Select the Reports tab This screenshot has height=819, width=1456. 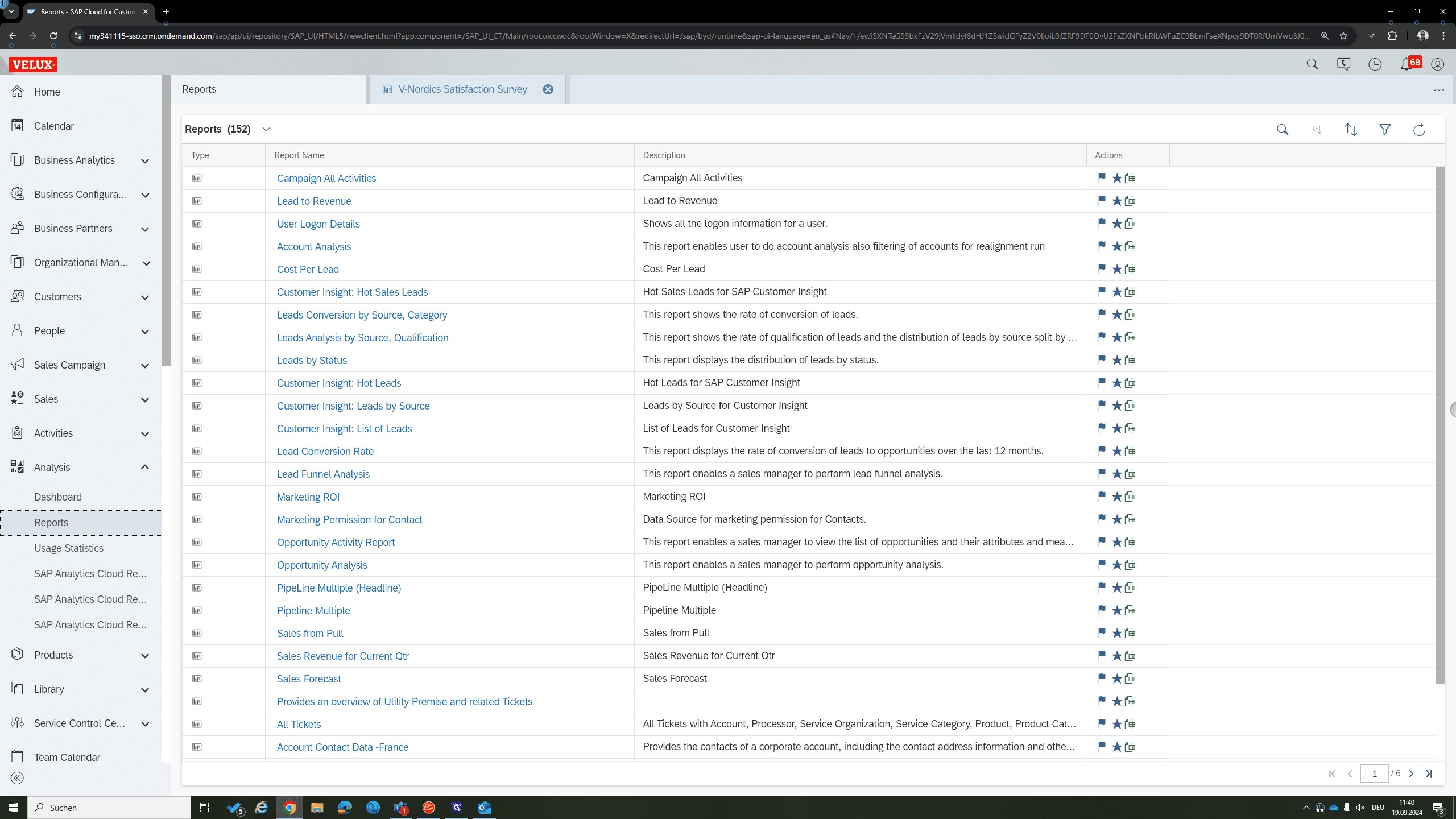[x=268, y=89]
